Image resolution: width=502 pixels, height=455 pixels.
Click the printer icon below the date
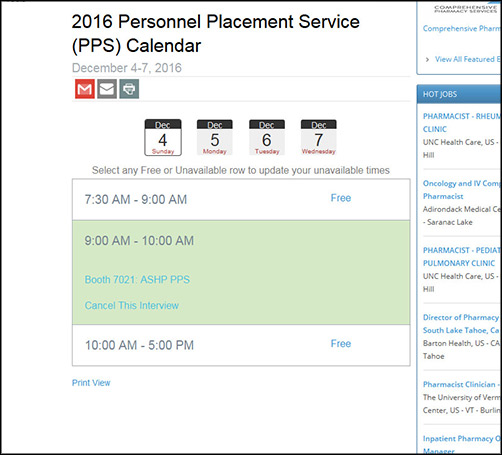(129, 89)
